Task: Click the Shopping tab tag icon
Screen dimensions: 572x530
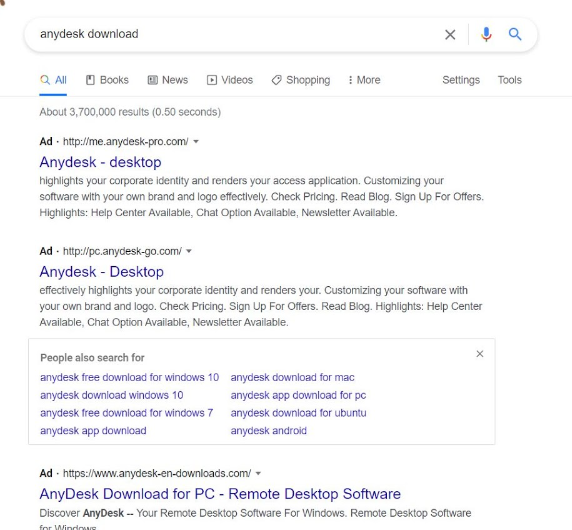Action: [x=277, y=80]
